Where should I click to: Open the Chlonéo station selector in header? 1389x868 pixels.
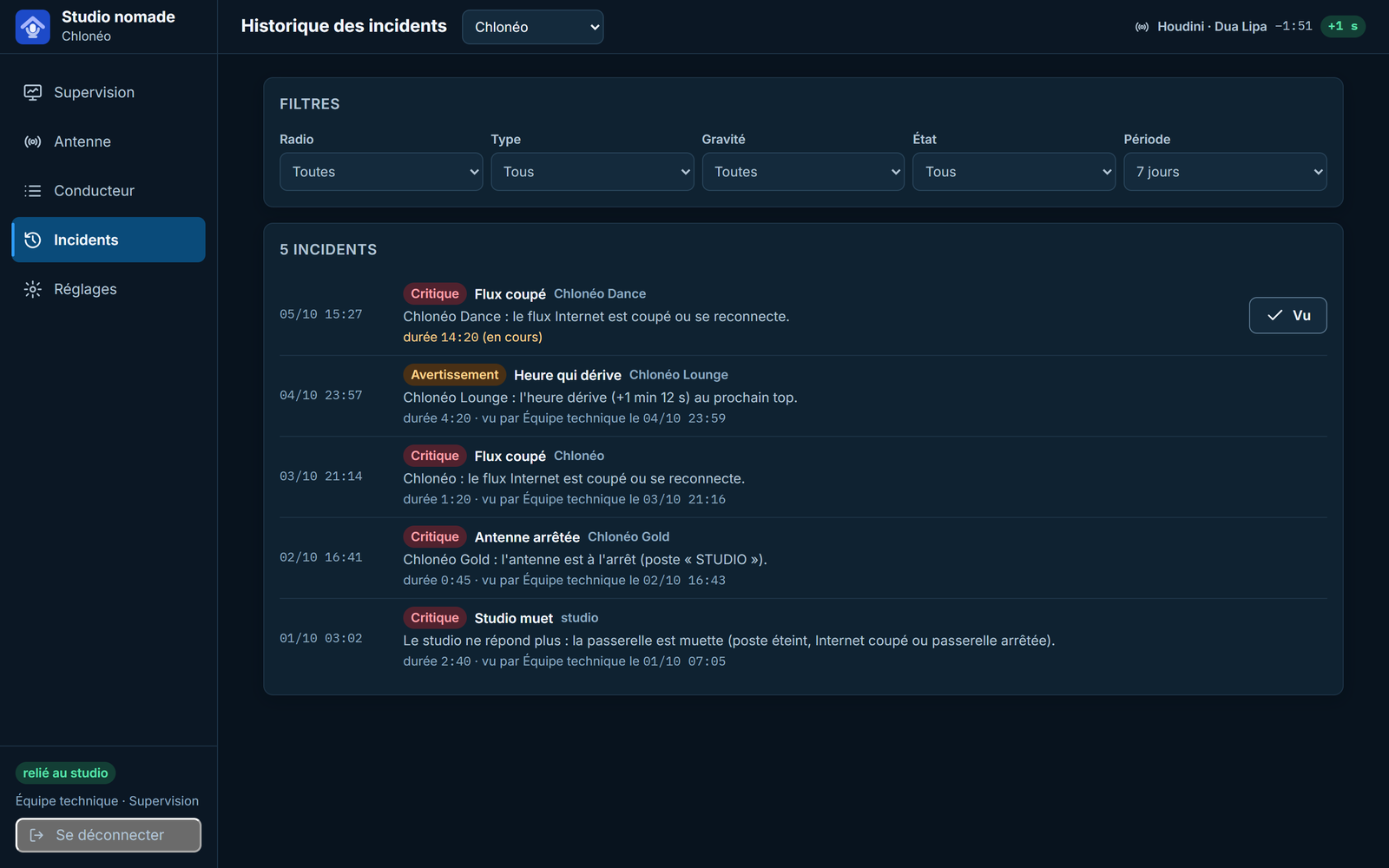(x=532, y=27)
